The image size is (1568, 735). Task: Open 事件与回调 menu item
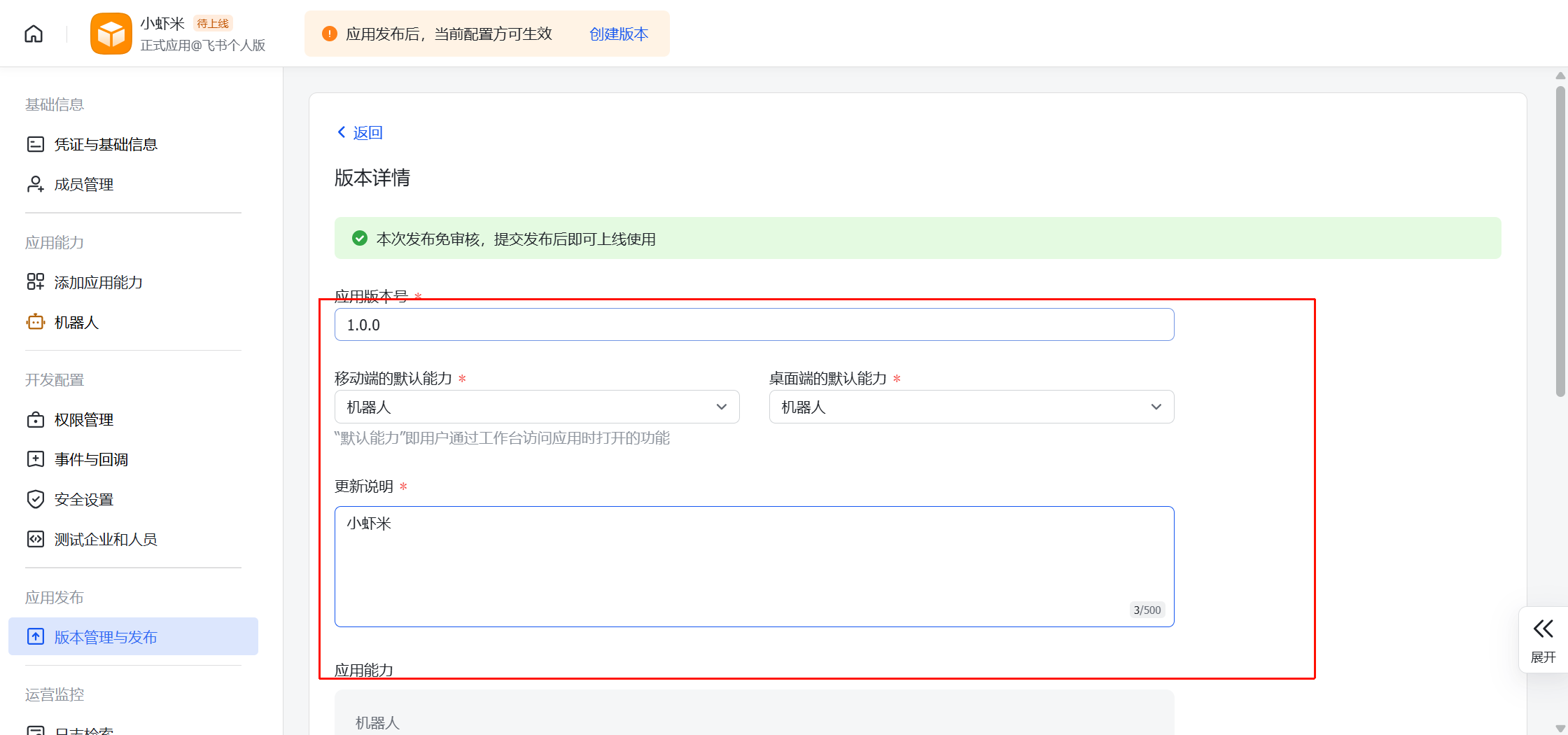[91, 459]
